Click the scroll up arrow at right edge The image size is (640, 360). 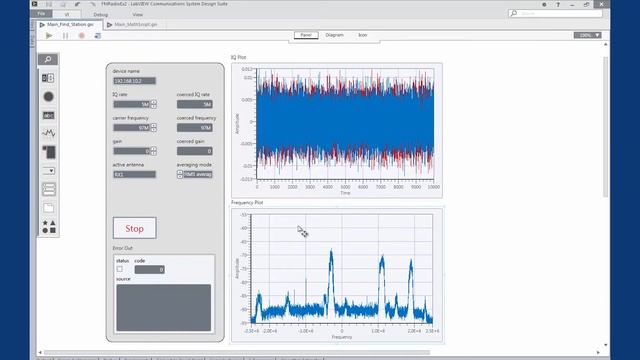(606, 44)
